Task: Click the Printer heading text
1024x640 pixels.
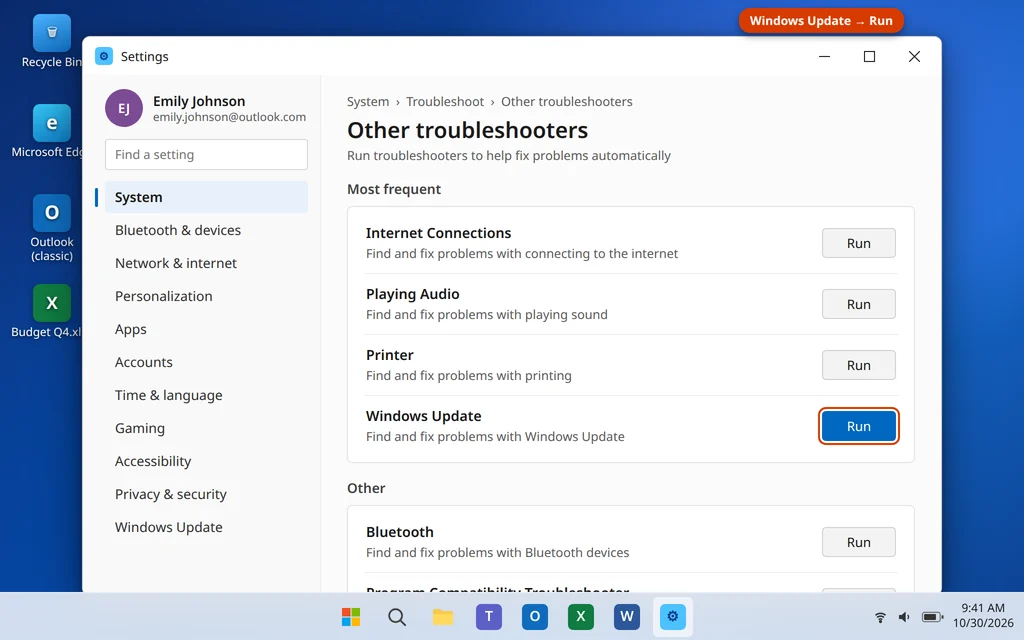Action: tap(389, 355)
